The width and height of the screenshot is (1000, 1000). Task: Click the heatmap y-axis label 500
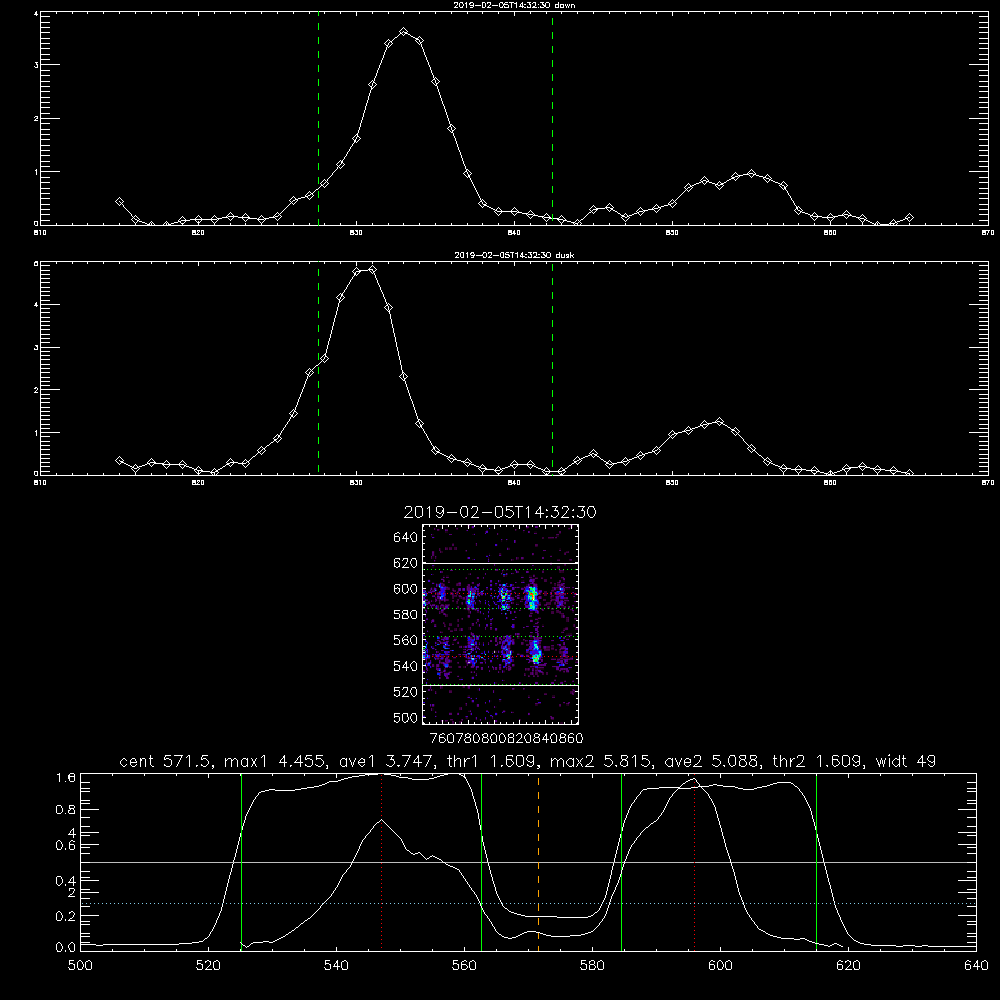[406, 717]
